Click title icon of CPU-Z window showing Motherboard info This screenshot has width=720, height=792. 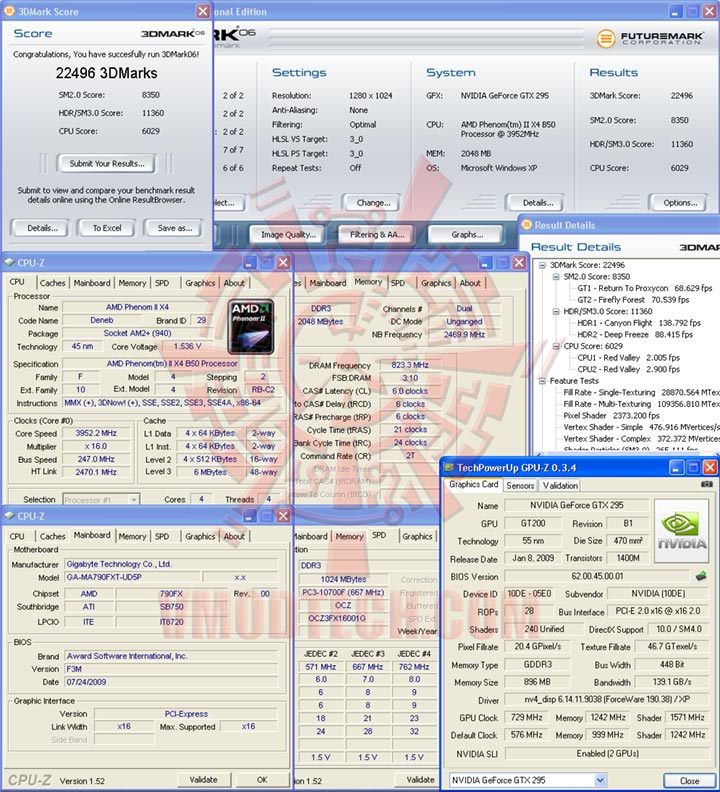(x=9, y=516)
